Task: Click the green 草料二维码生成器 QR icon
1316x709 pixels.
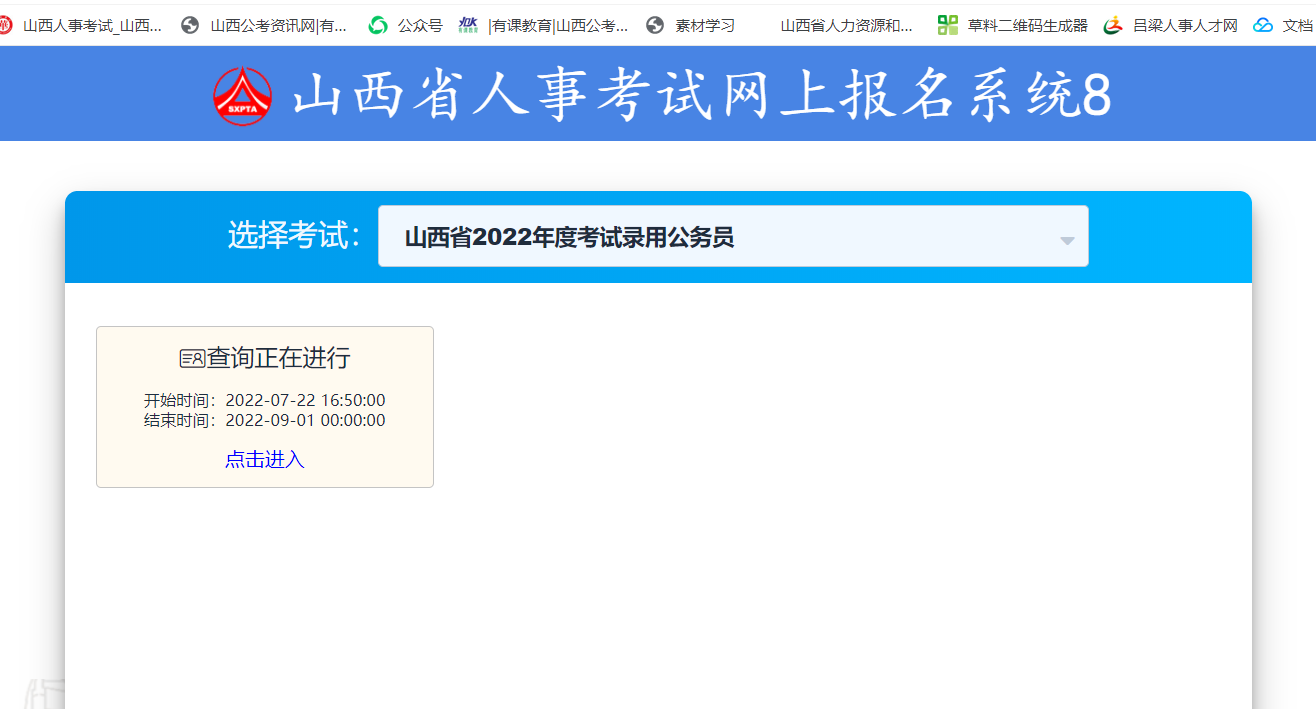Action: 947,26
